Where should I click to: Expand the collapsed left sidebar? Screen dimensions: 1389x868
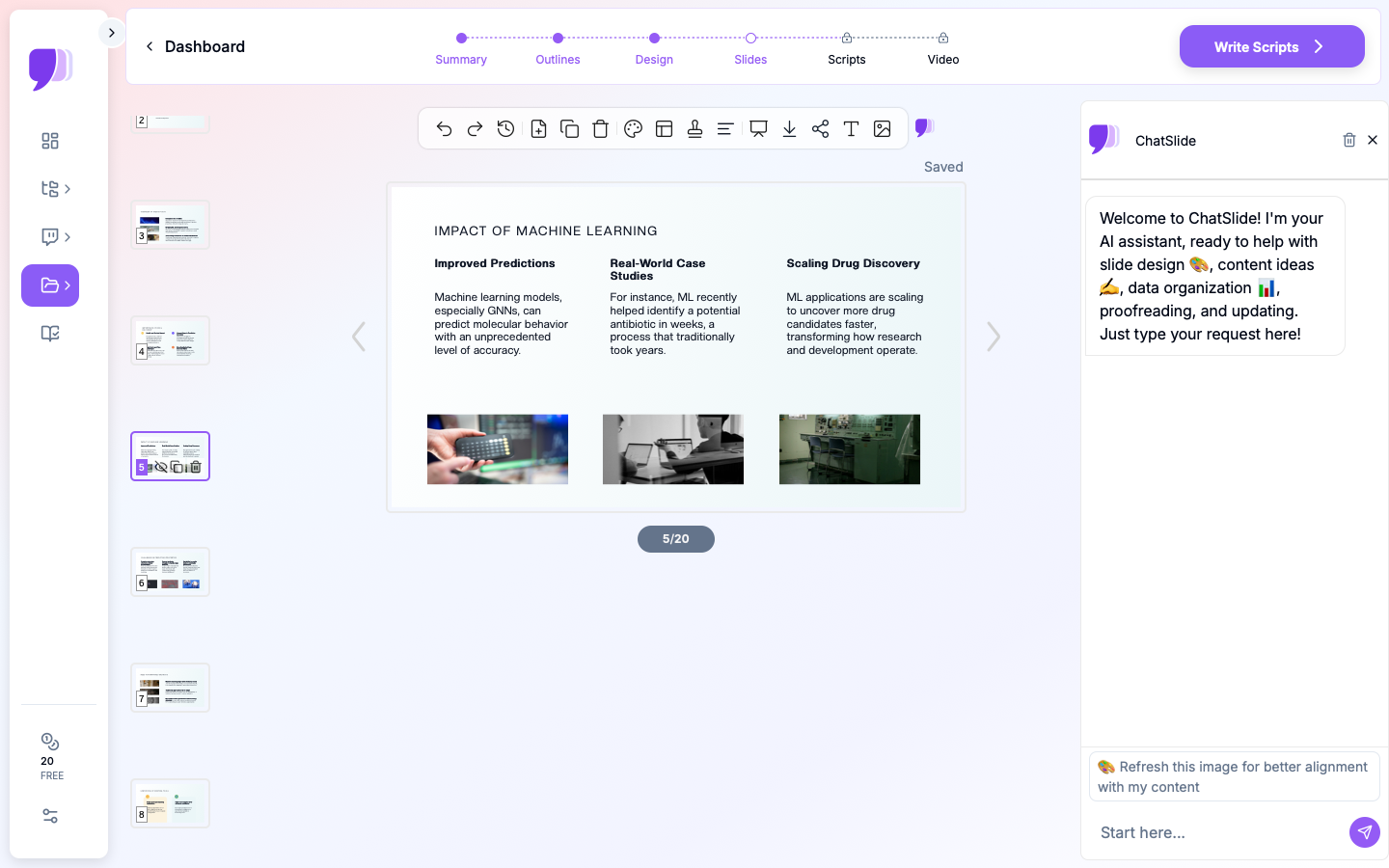point(112,33)
